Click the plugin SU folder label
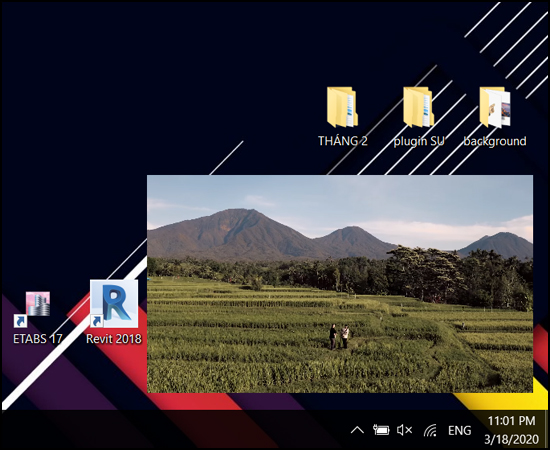 (x=419, y=141)
